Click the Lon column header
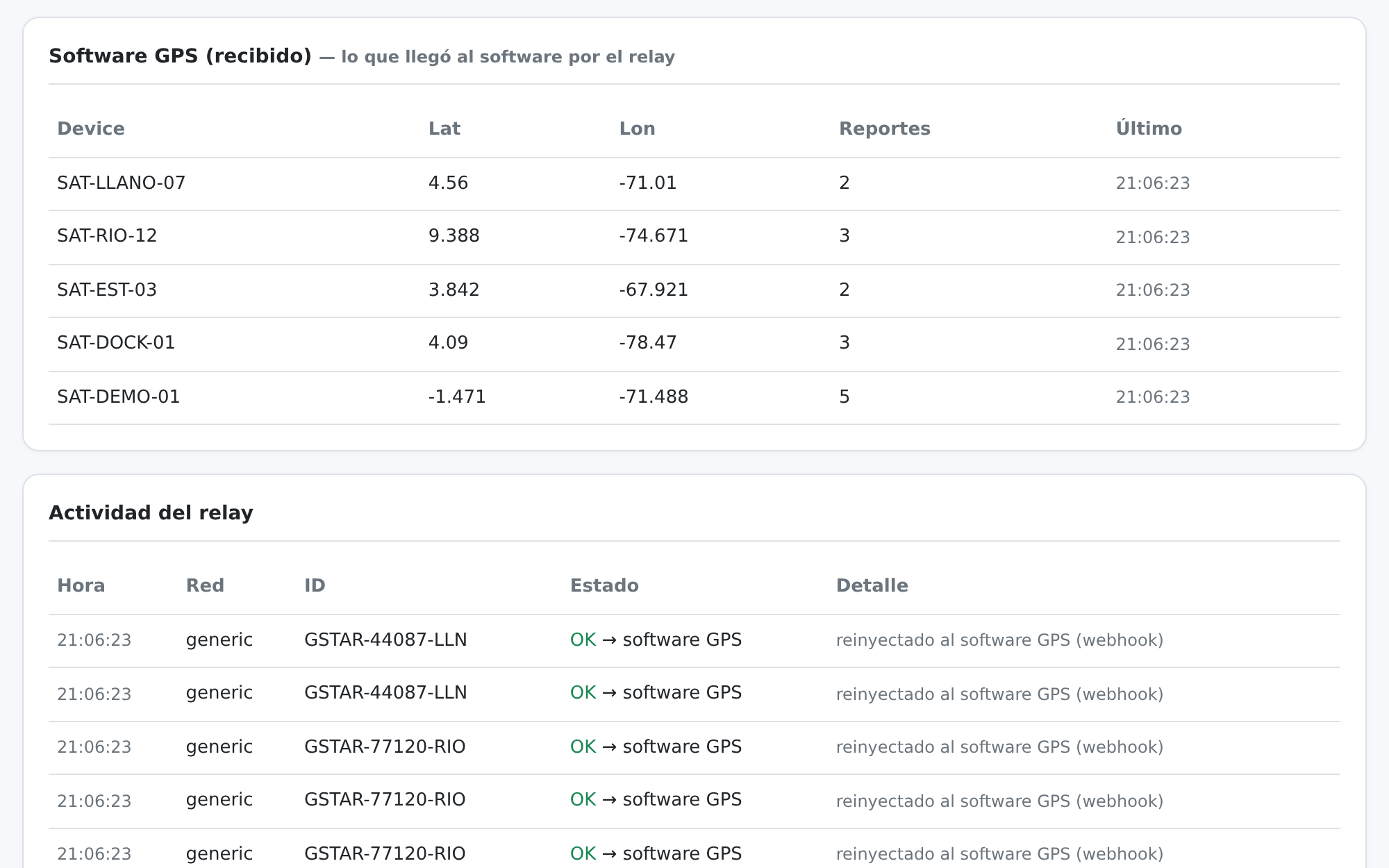The image size is (1389, 868). pos(637,128)
